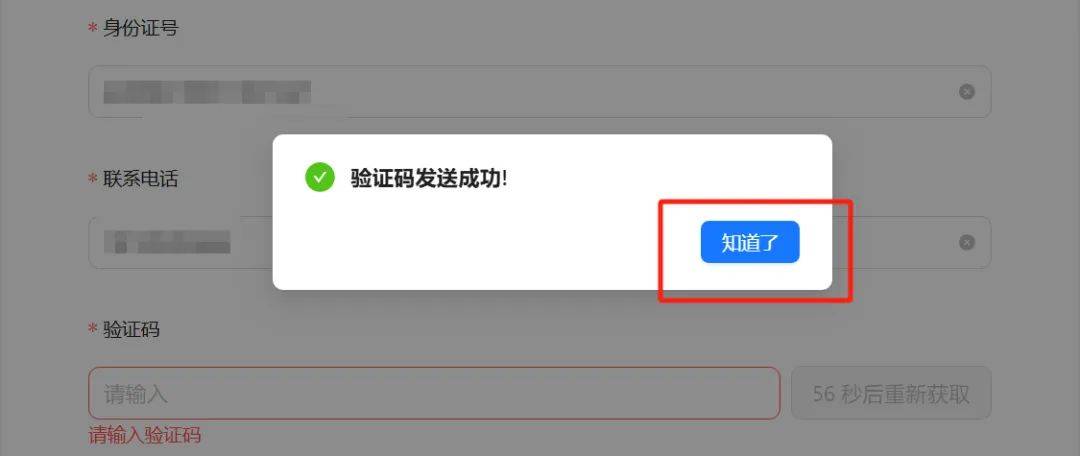Click the 联系电话 field label
This screenshot has width=1080, height=456.
141,179
